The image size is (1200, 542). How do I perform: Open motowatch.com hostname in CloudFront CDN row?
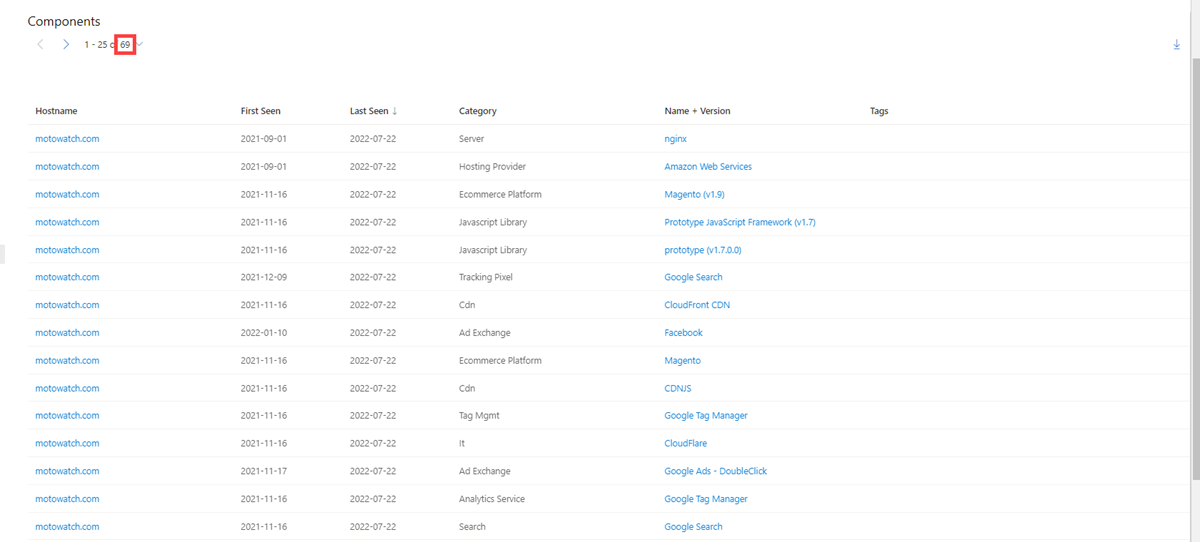coord(67,305)
